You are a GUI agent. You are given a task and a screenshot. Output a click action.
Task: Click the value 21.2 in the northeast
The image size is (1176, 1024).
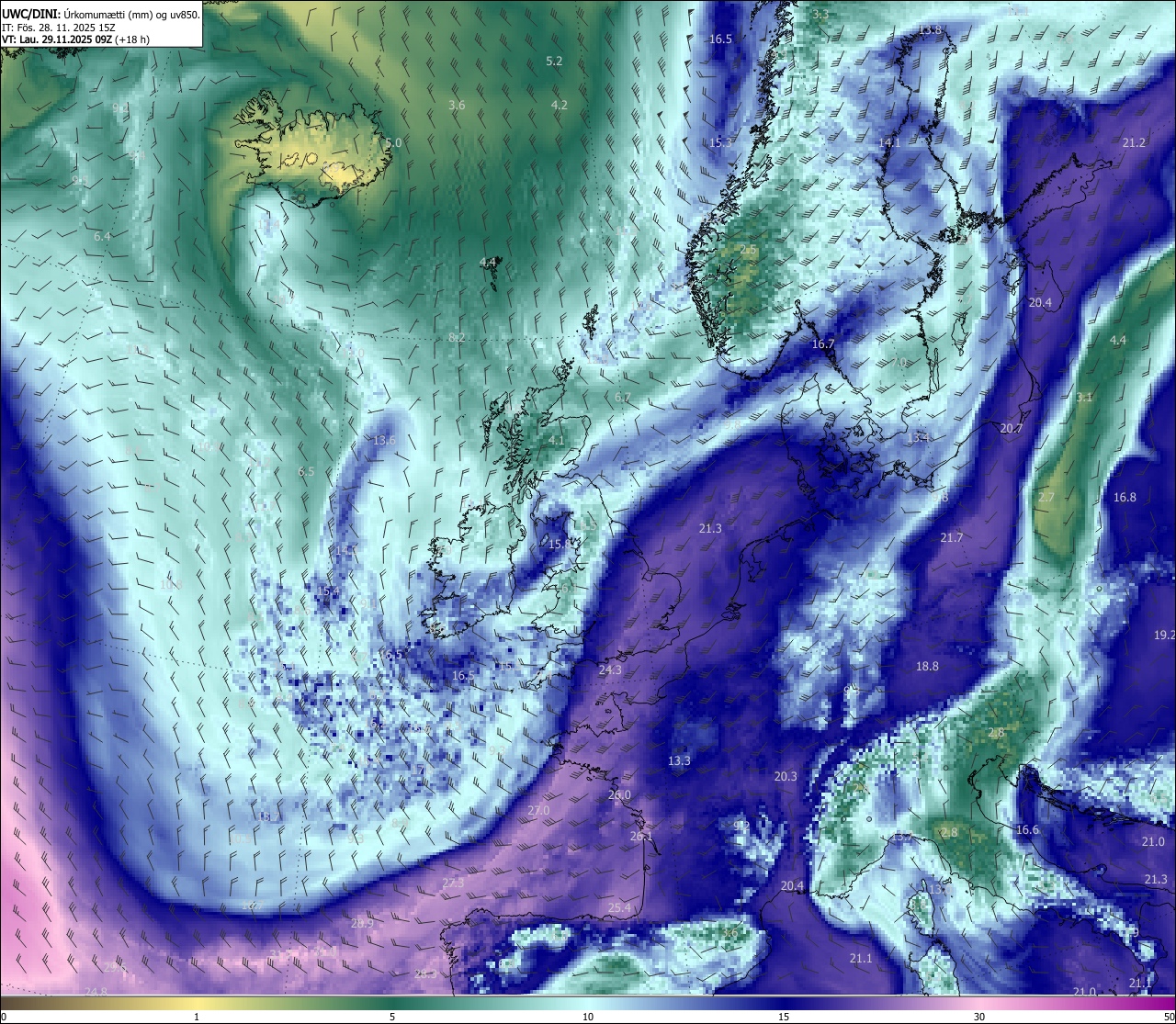pos(1134,142)
